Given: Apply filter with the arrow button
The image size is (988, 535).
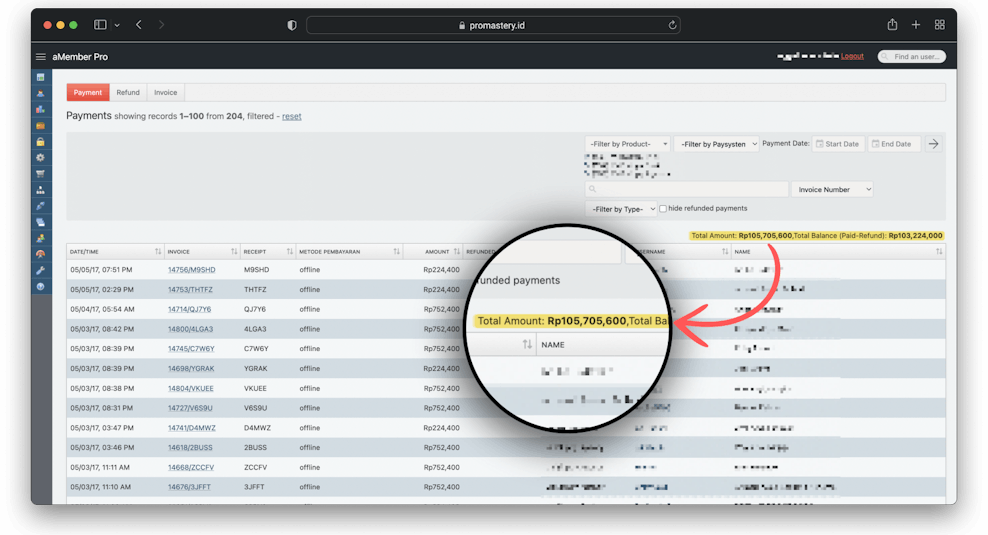Looking at the screenshot, I should click(933, 144).
